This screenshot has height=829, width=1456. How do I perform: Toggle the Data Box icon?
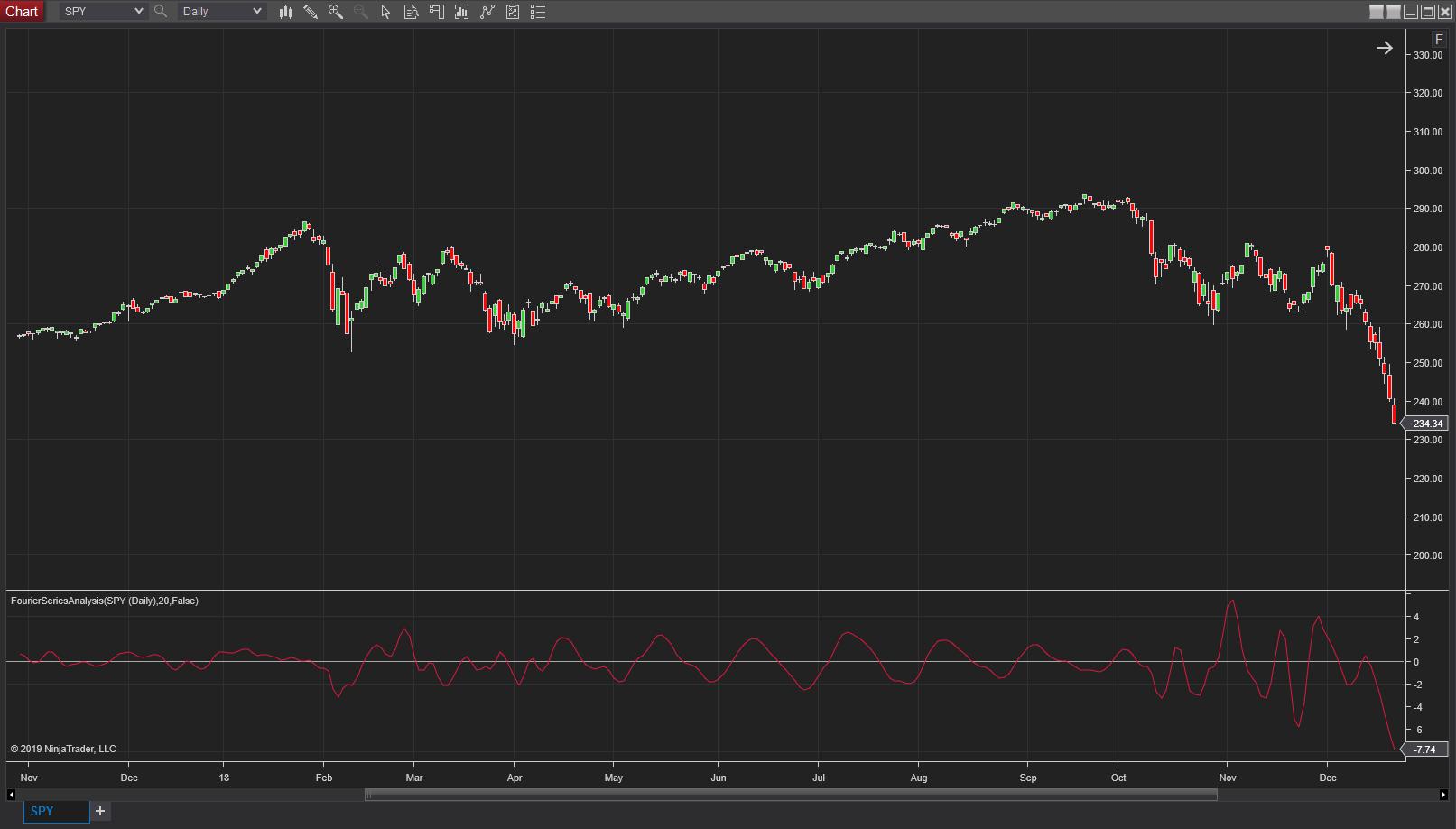[411, 12]
